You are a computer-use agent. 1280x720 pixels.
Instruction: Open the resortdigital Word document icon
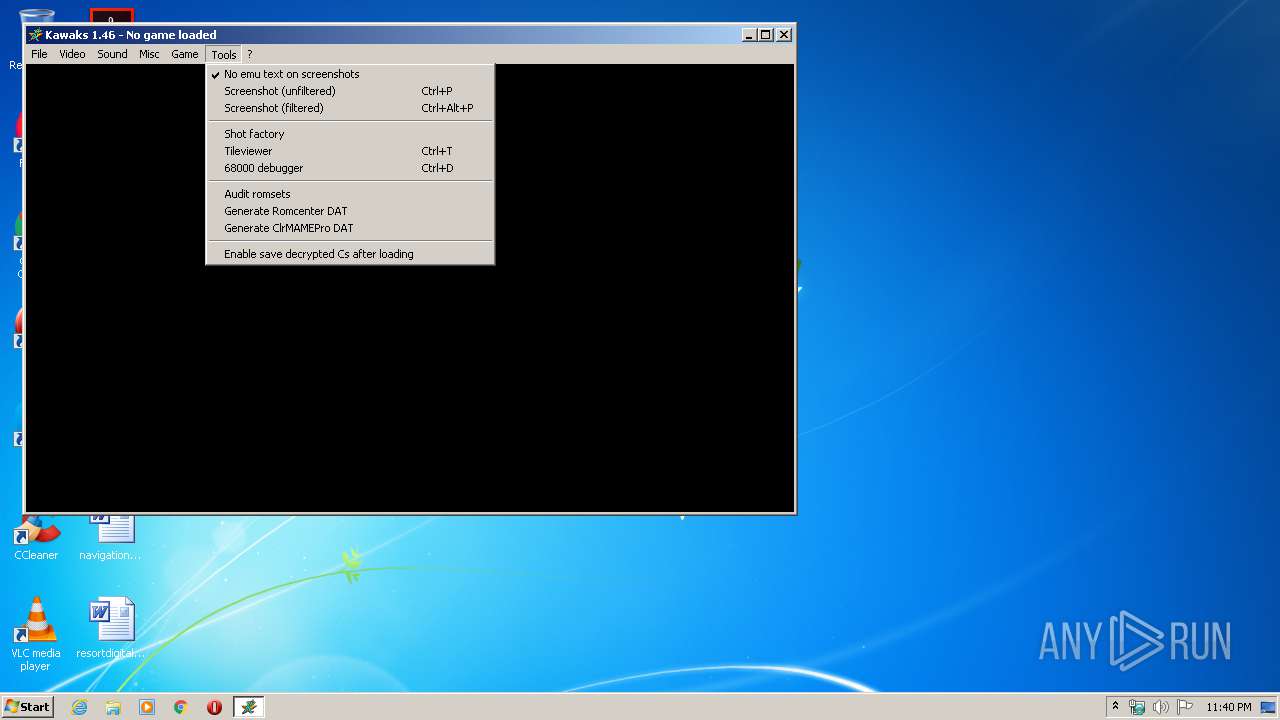pos(110,629)
